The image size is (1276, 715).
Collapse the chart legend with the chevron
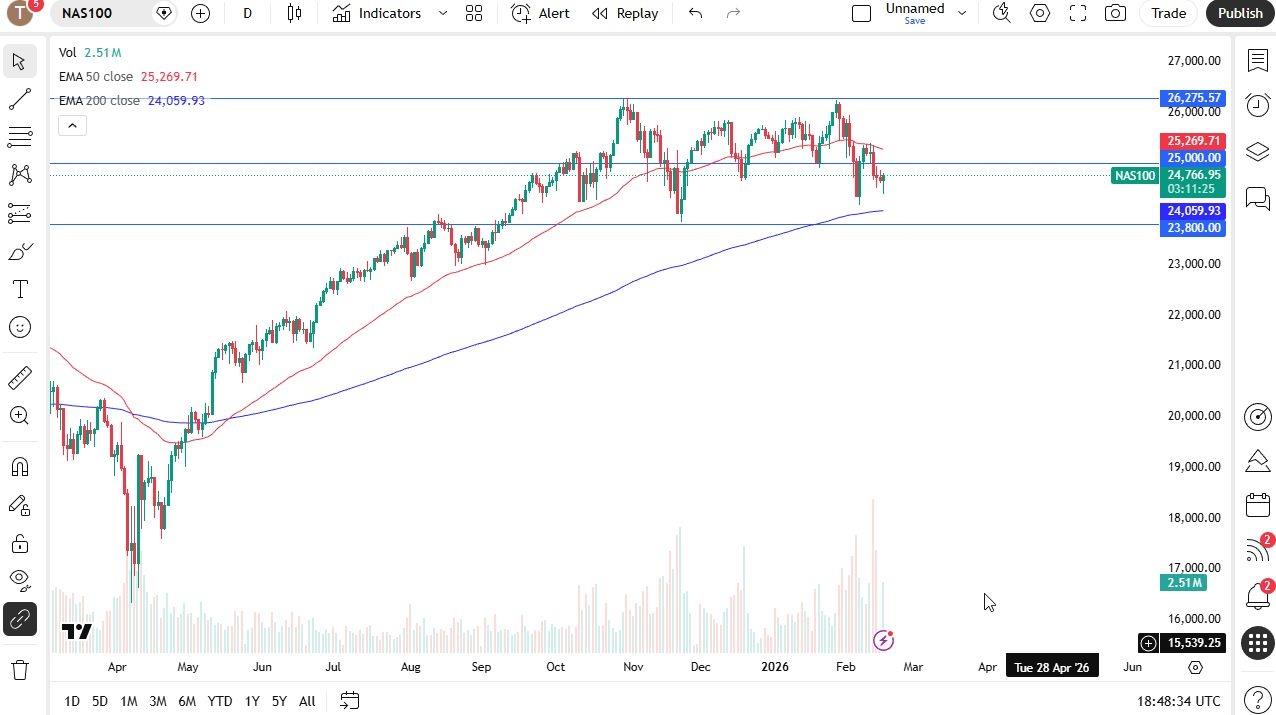click(x=72, y=124)
